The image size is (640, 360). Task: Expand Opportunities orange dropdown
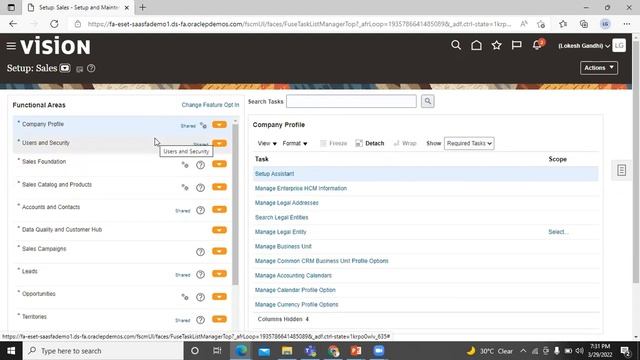coord(219,296)
